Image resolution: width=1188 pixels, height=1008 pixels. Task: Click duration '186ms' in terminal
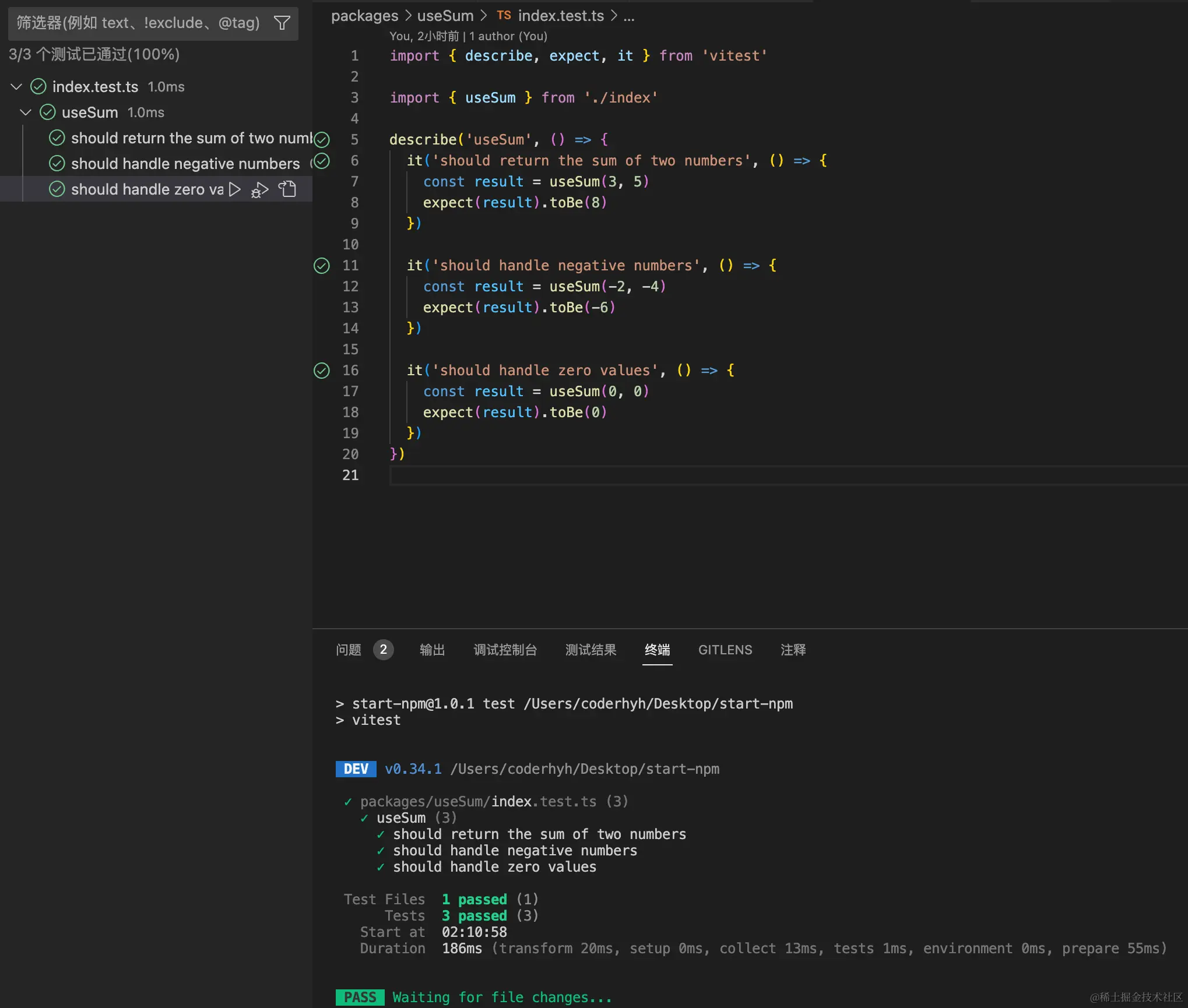pyautogui.click(x=462, y=949)
